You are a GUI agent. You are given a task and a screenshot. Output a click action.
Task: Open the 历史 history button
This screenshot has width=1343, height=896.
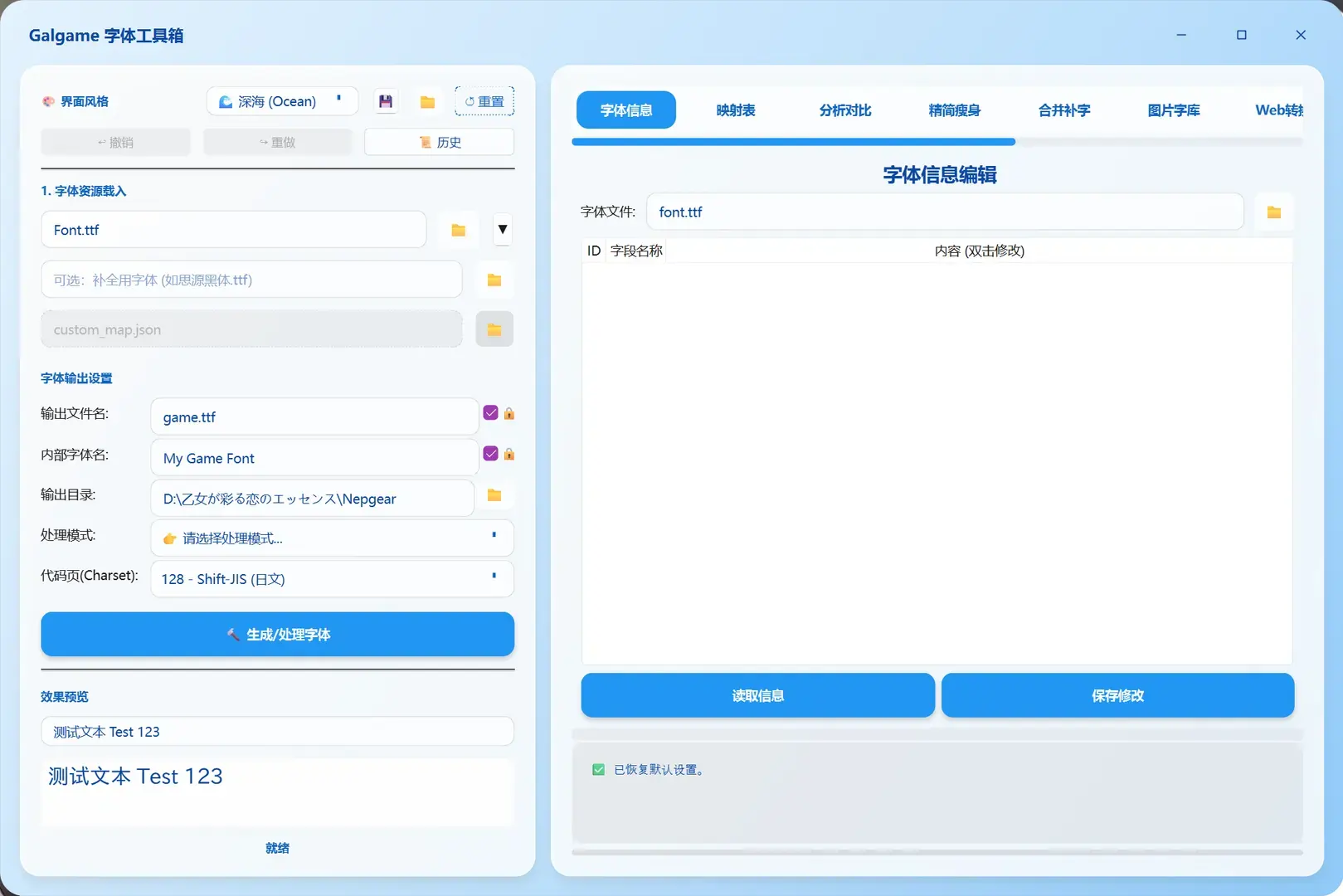pos(439,142)
